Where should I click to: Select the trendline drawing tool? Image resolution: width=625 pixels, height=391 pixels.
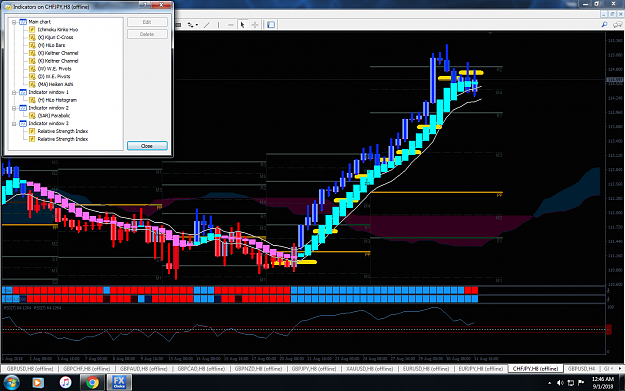pyautogui.click(x=206, y=25)
